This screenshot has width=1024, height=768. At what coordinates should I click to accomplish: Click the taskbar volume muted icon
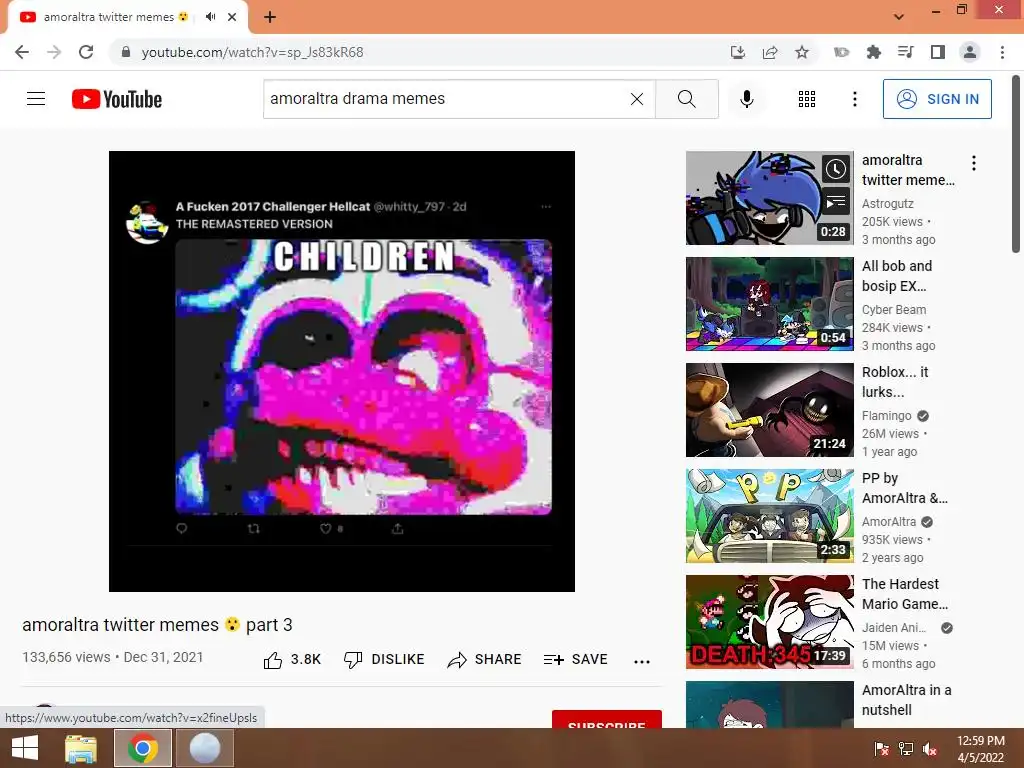click(930, 748)
